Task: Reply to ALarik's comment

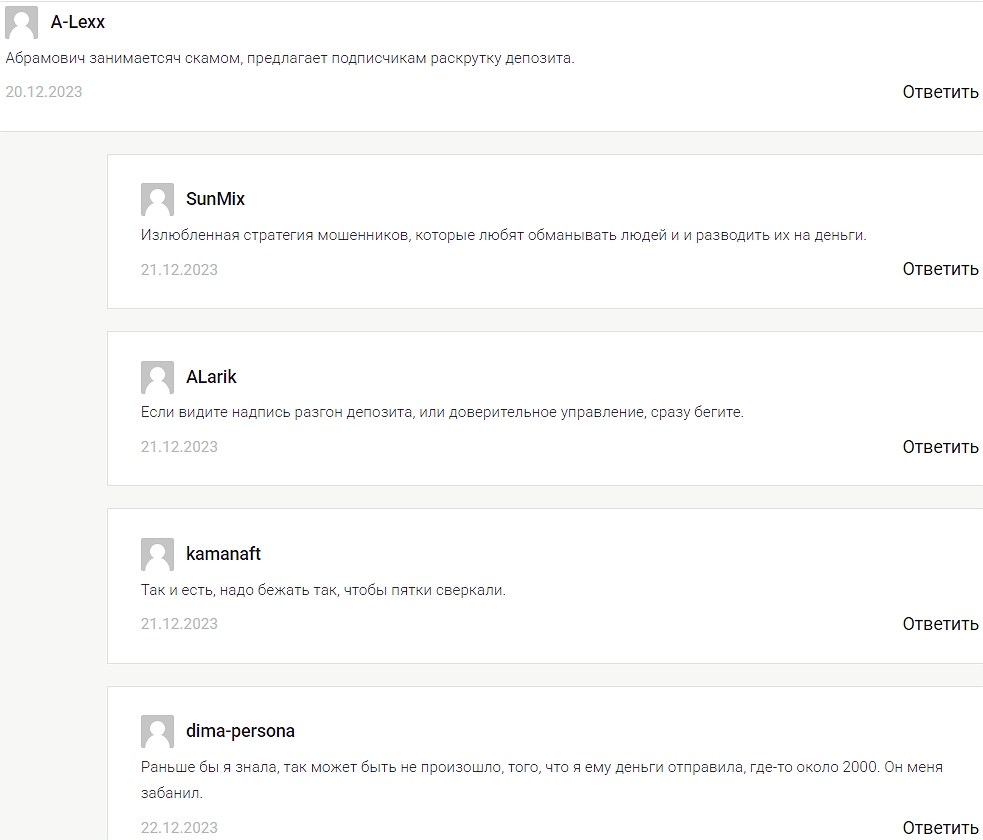Action: click(940, 447)
